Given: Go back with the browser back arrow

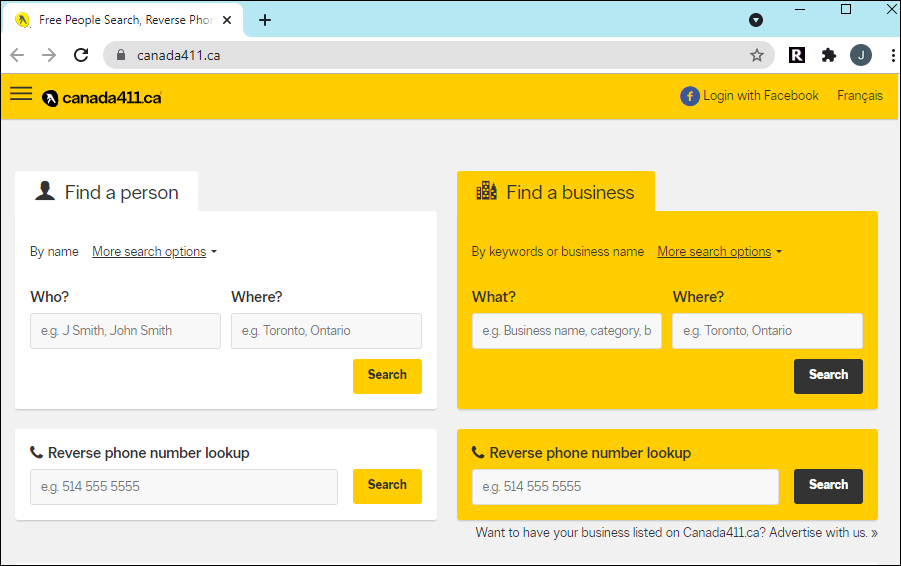Looking at the screenshot, I should (17, 55).
